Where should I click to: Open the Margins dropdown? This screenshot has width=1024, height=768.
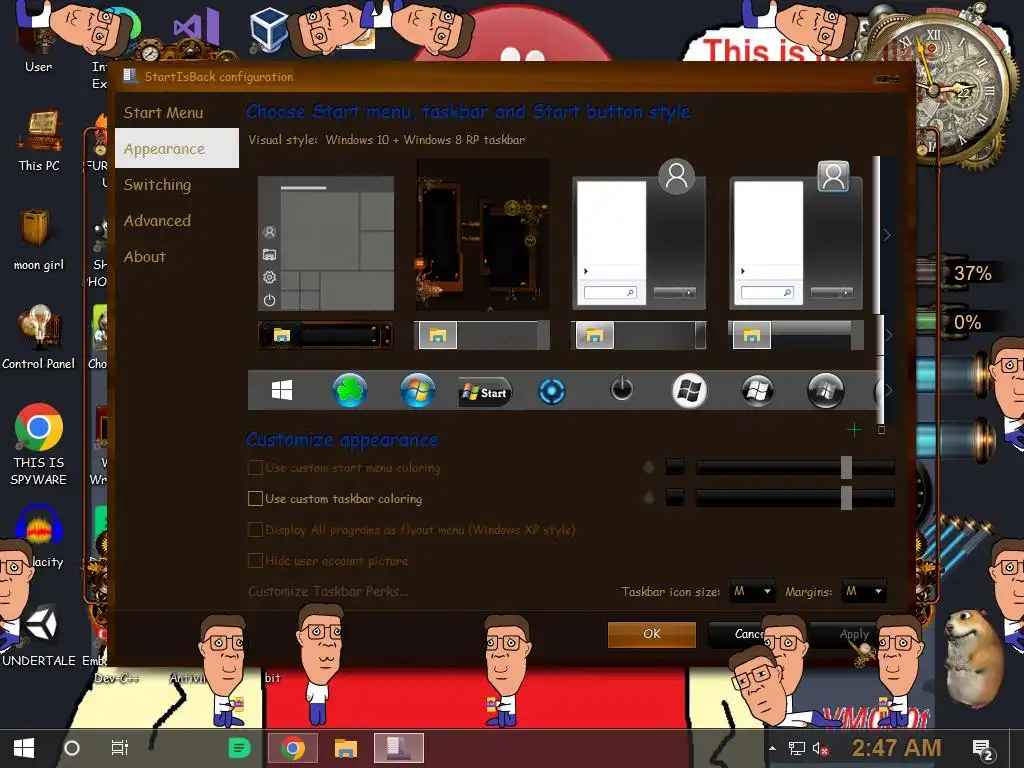(863, 591)
